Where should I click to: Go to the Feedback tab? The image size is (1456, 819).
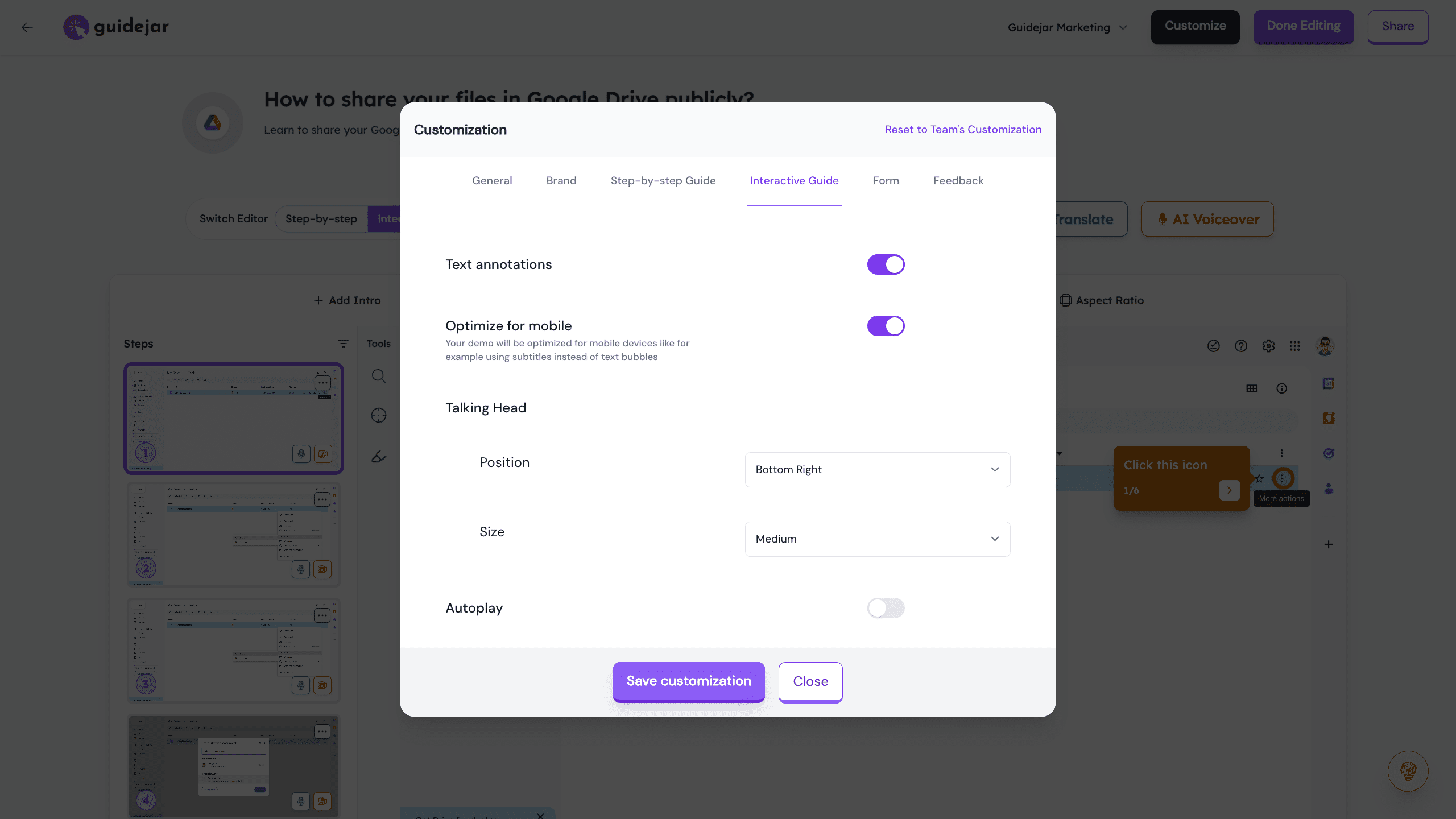pos(958,181)
